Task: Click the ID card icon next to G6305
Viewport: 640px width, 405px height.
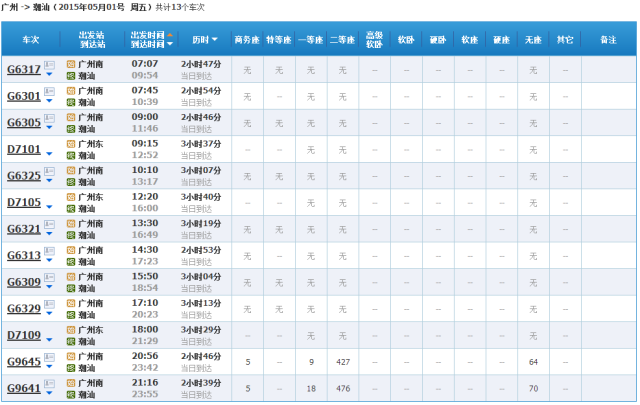Action: (49, 117)
